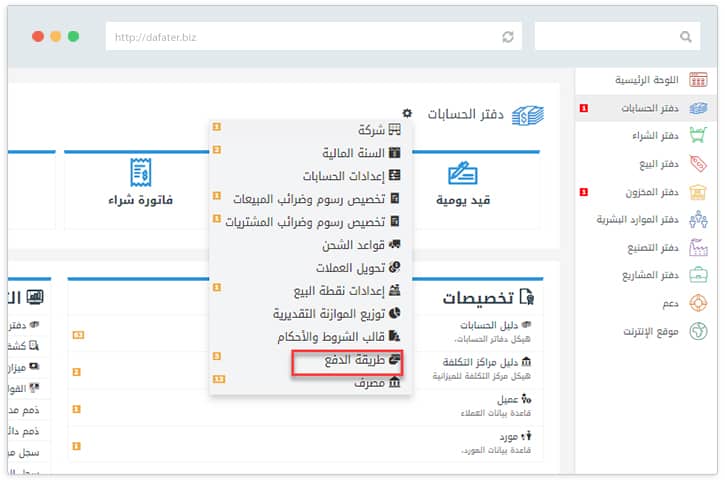The image size is (725, 485).
Task: Open دفتر التصنيع factory icon
Action: tap(698, 247)
